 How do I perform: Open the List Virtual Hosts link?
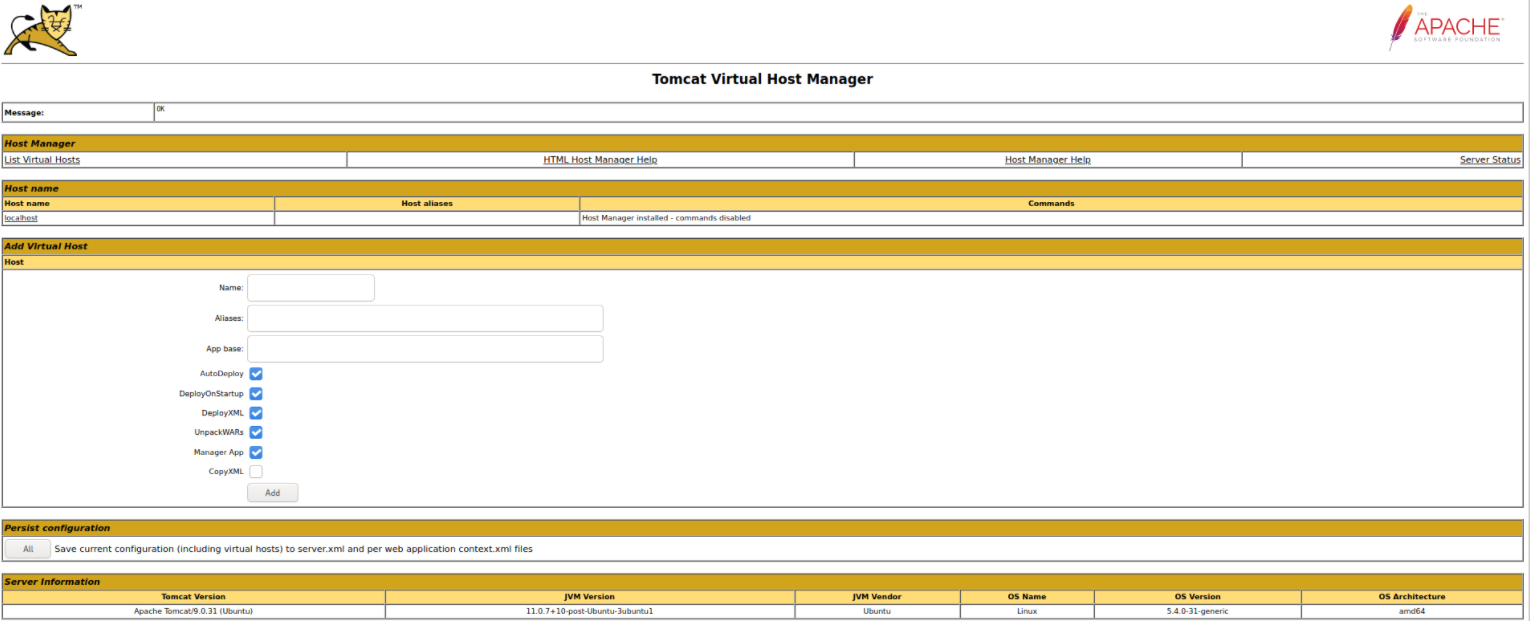point(42,160)
